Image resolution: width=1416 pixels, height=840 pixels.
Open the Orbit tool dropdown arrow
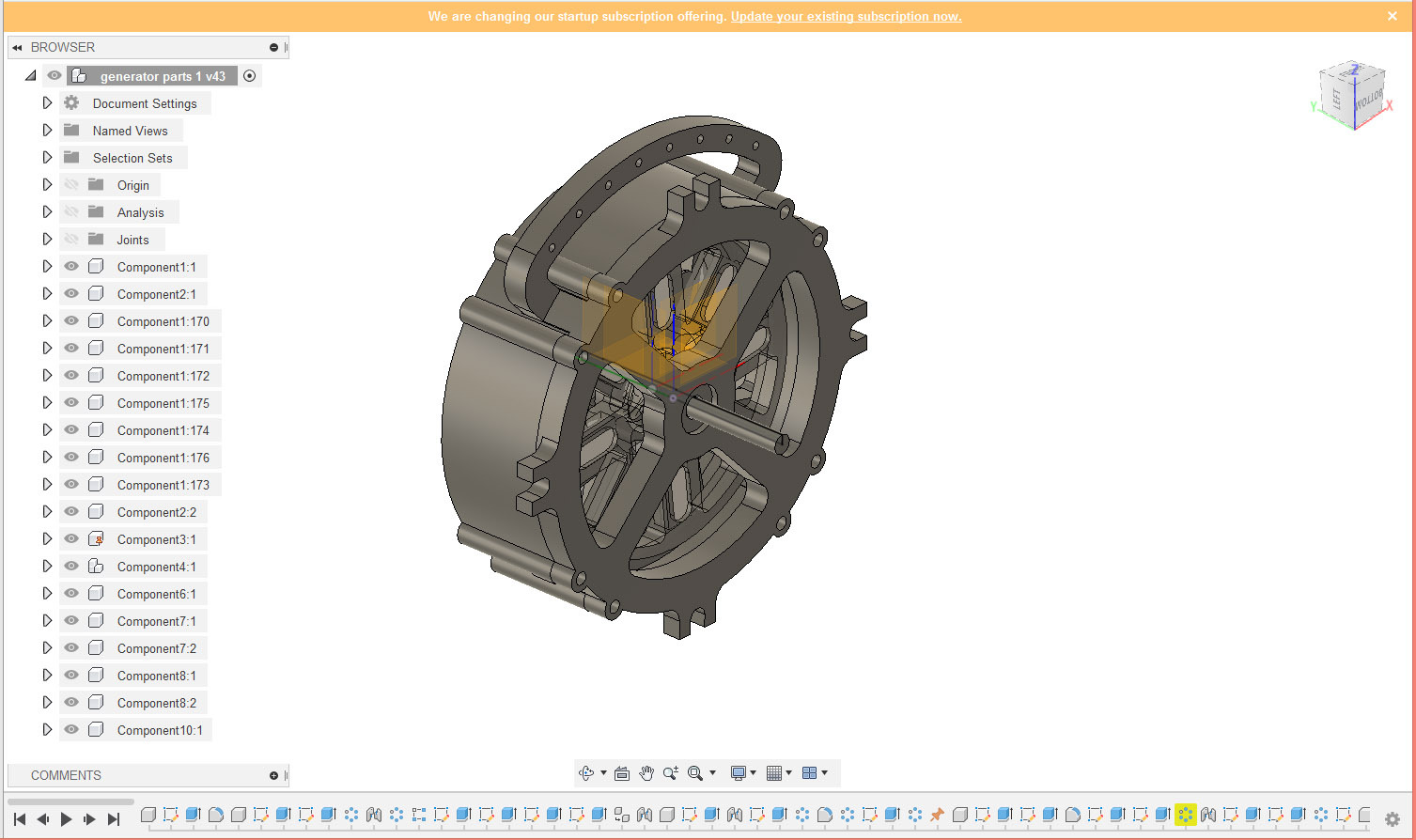tap(602, 772)
